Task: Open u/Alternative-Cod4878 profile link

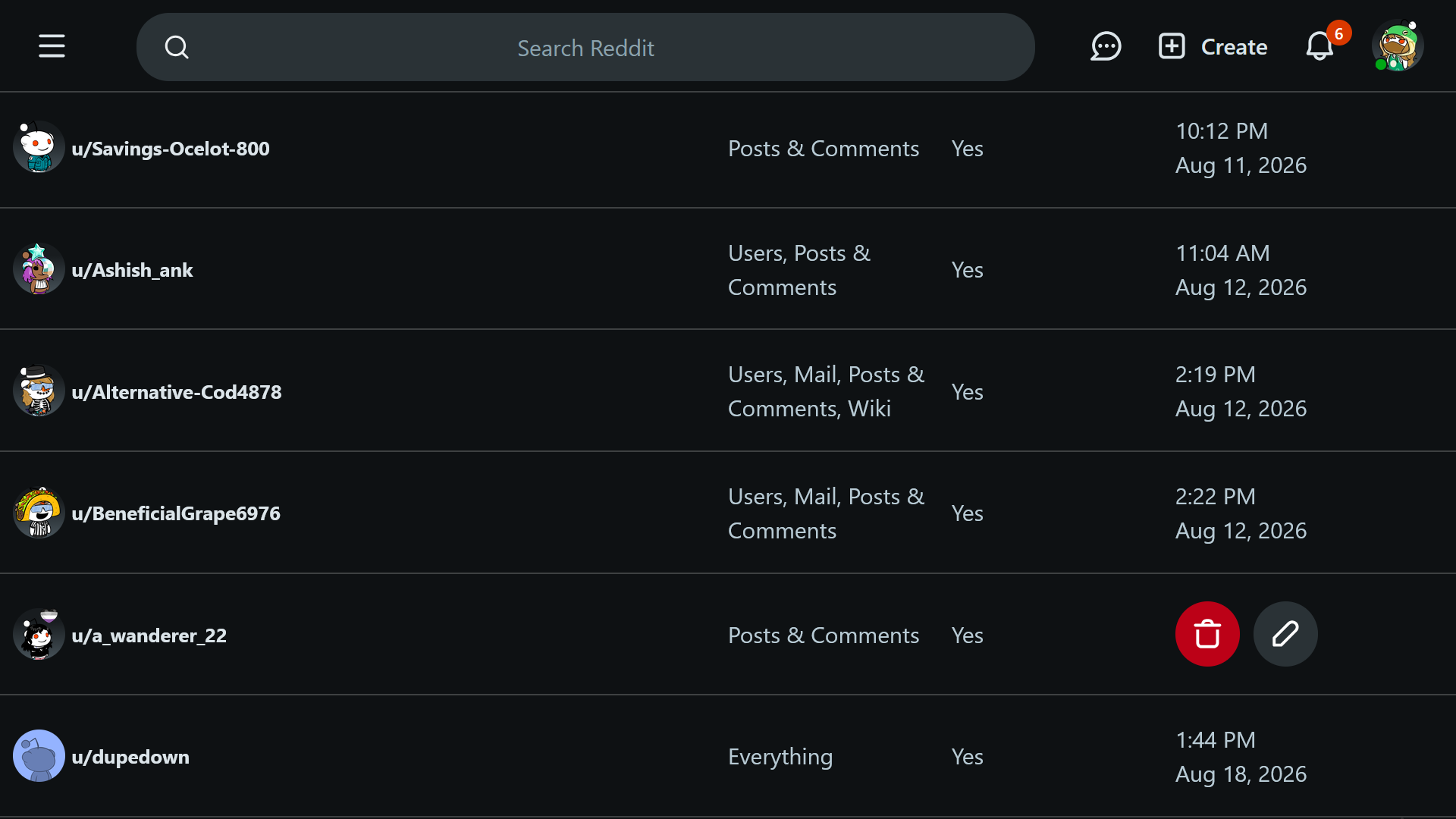Action: [x=177, y=392]
